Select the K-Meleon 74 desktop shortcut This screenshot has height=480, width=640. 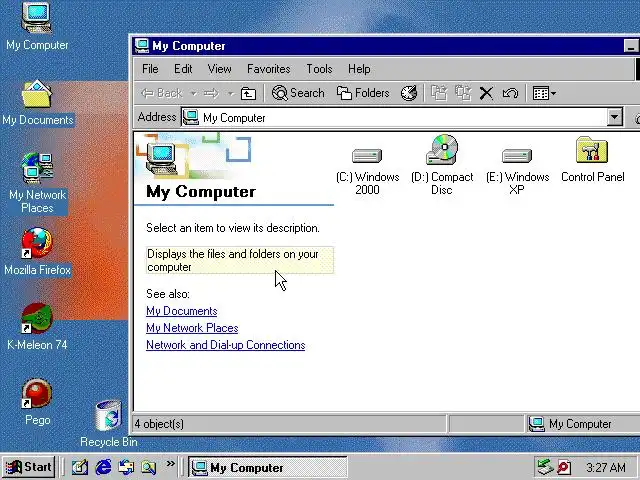pyautogui.click(x=37, y=327)
